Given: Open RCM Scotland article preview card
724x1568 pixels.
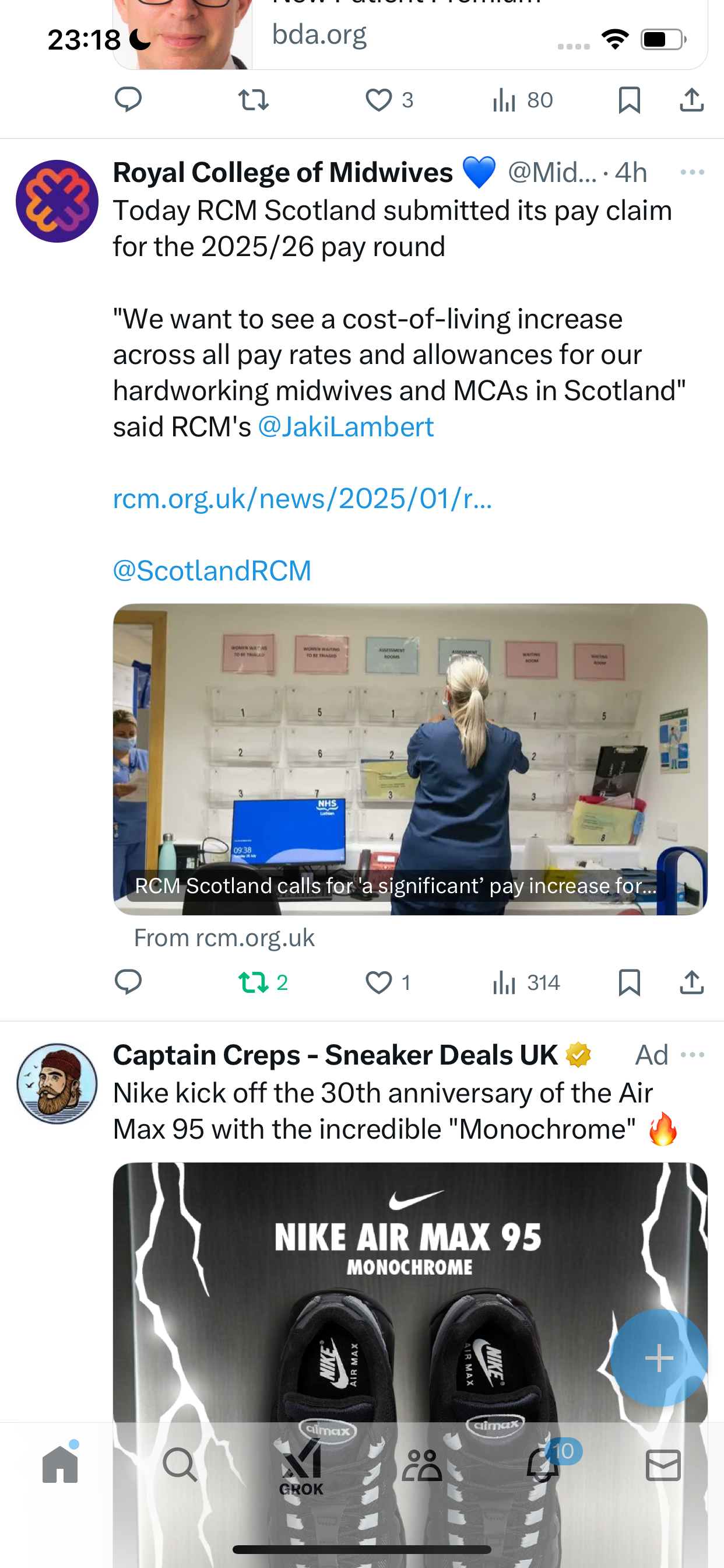Looking at the screenshot, I should tap(410, 759).
